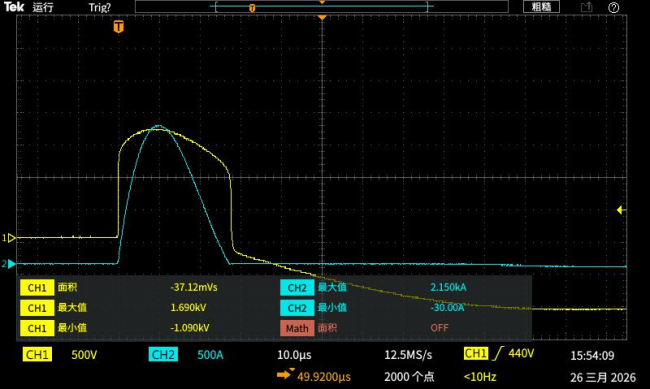The height and width of the screenshot is (389, 650).
Task: Click the 运行 run status label
Action: click(x=43, y=7)
